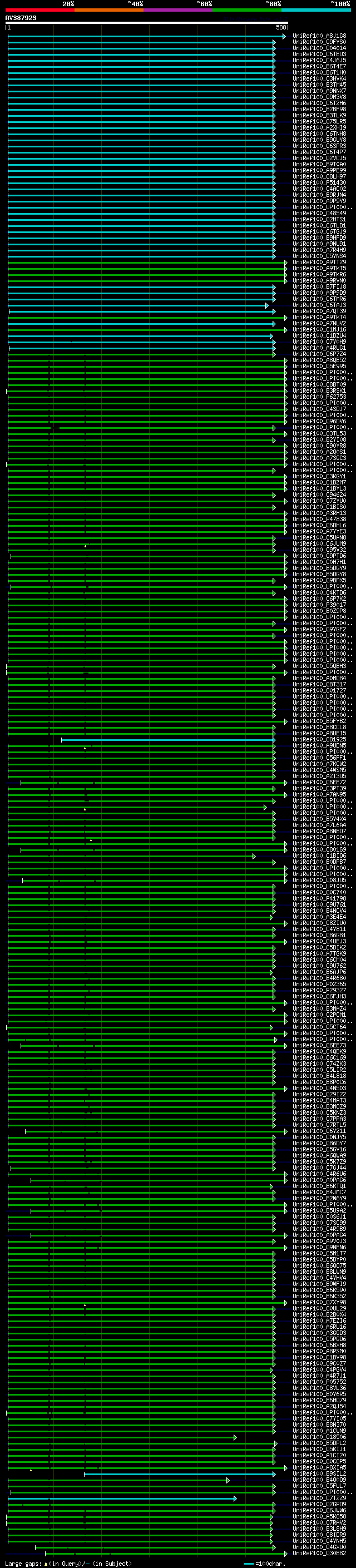Click hit UniRef100_B6HQ79
Image resolution: width=356 pixels, height=1568 pixels.
pos(319,1400)
